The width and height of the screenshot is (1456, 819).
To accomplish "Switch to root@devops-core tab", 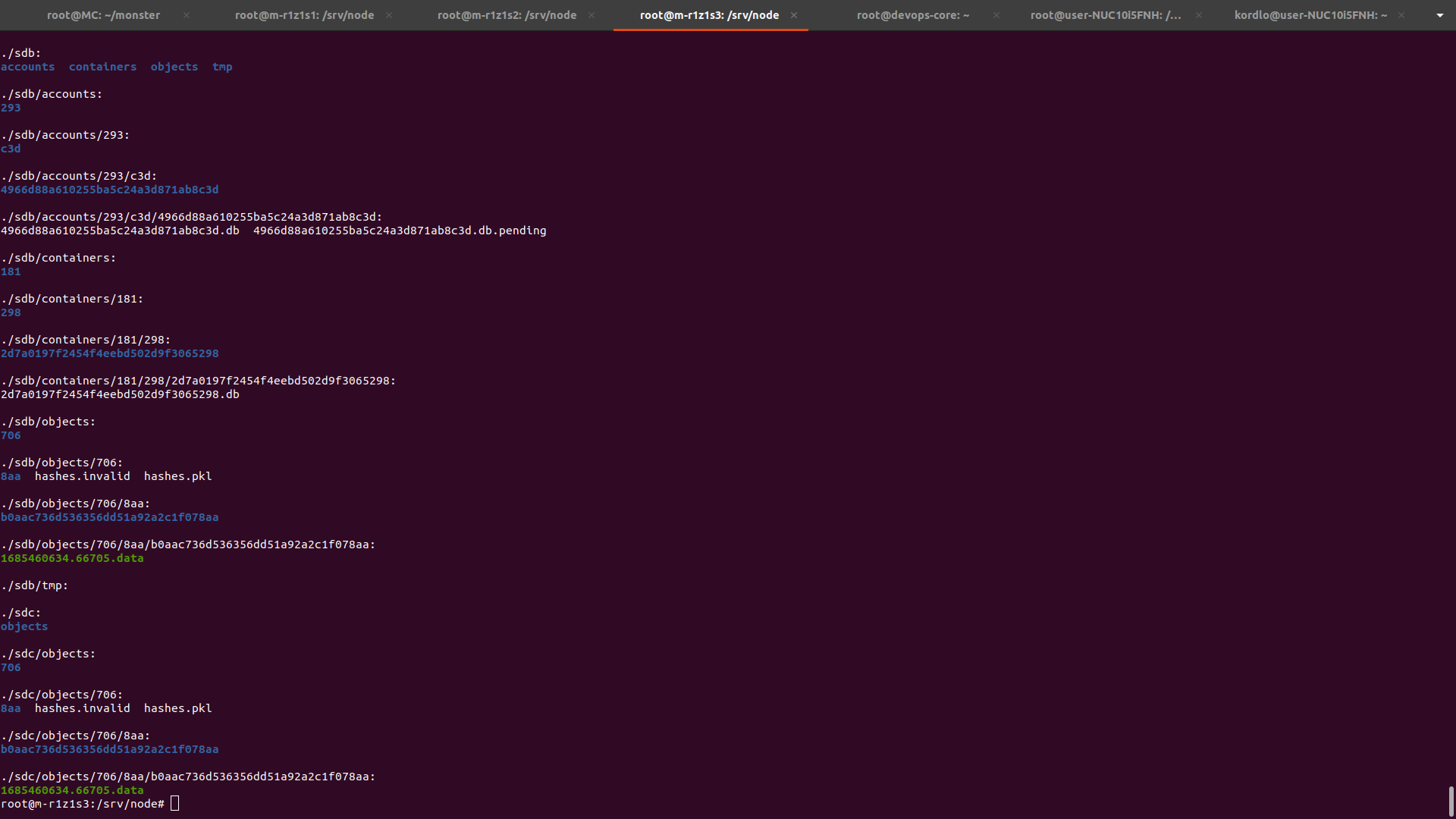I will click(x=912, y=15).
